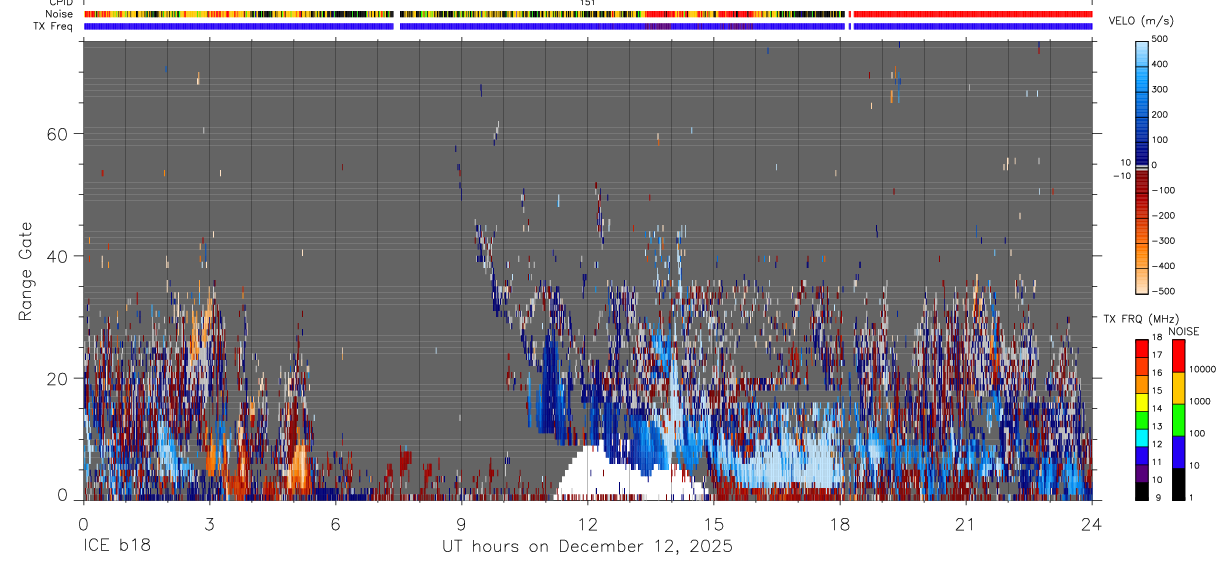Click the 16 label in TX FRQ legend
Image resolution: width=1228 pixels, height=567 pixels.
coord(1157,374)
